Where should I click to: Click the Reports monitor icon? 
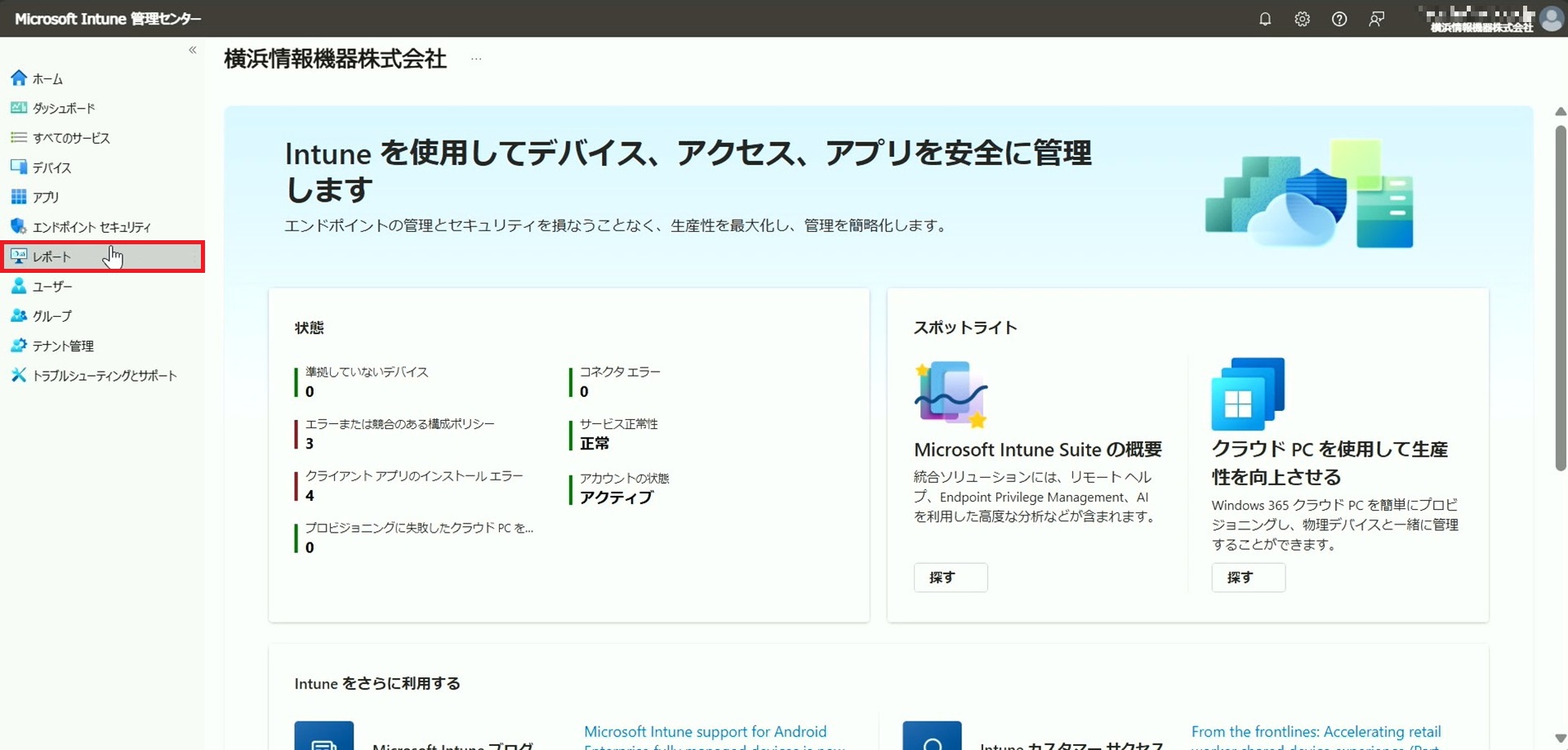click(19, 256)
